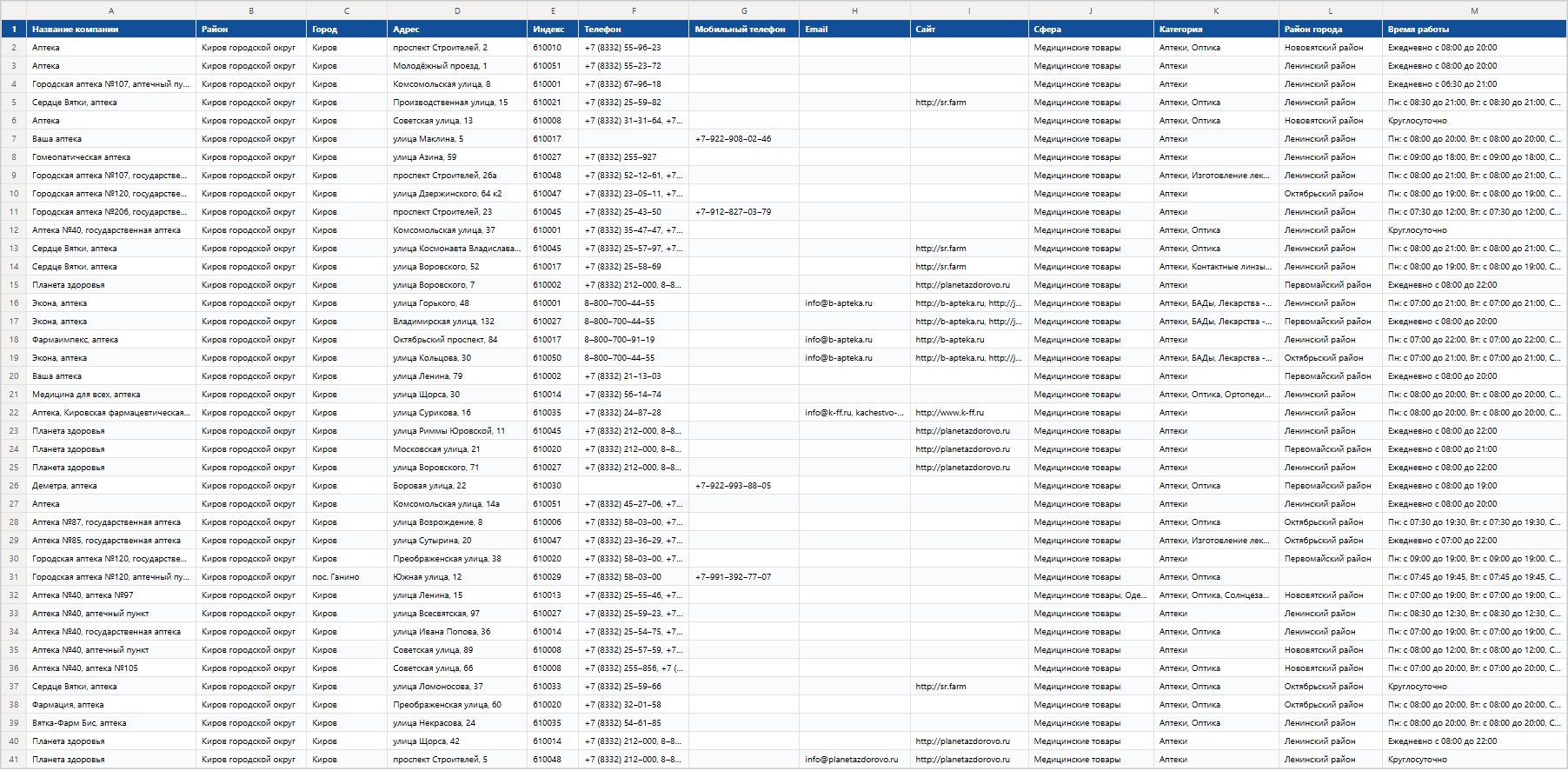Viewport: 1568px width, 784px height.
Task: Click the 'Категория' header cell
Action: 1216,29
